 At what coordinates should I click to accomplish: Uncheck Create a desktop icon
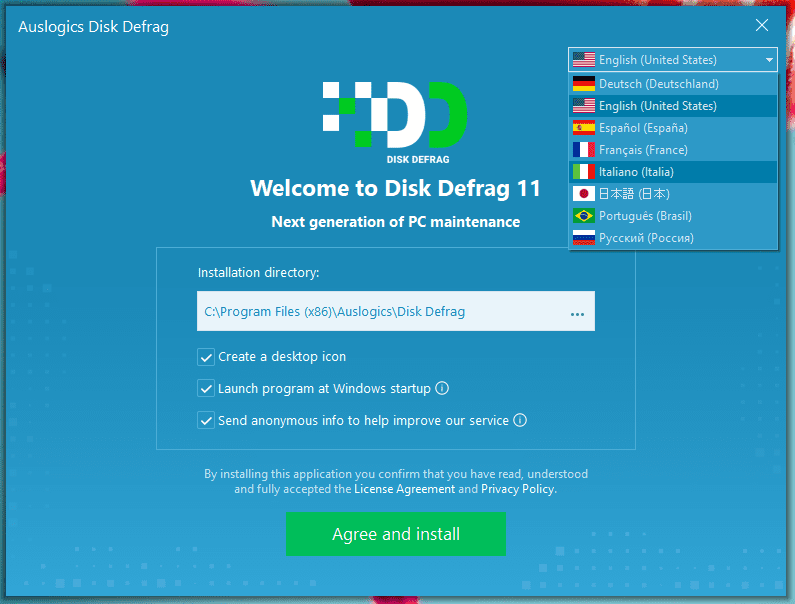206,357
